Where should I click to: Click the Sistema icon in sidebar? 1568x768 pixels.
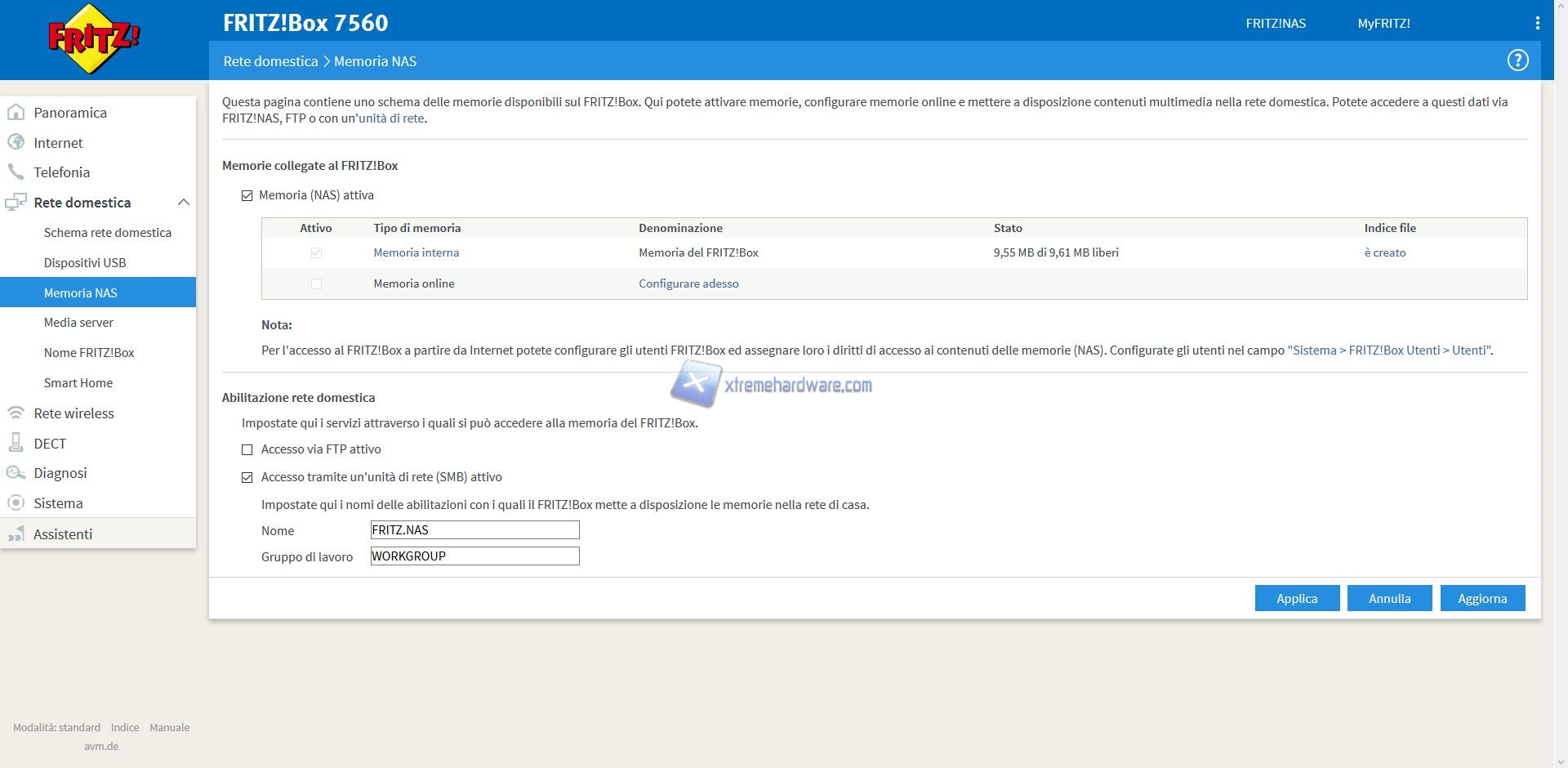point(16,503)
